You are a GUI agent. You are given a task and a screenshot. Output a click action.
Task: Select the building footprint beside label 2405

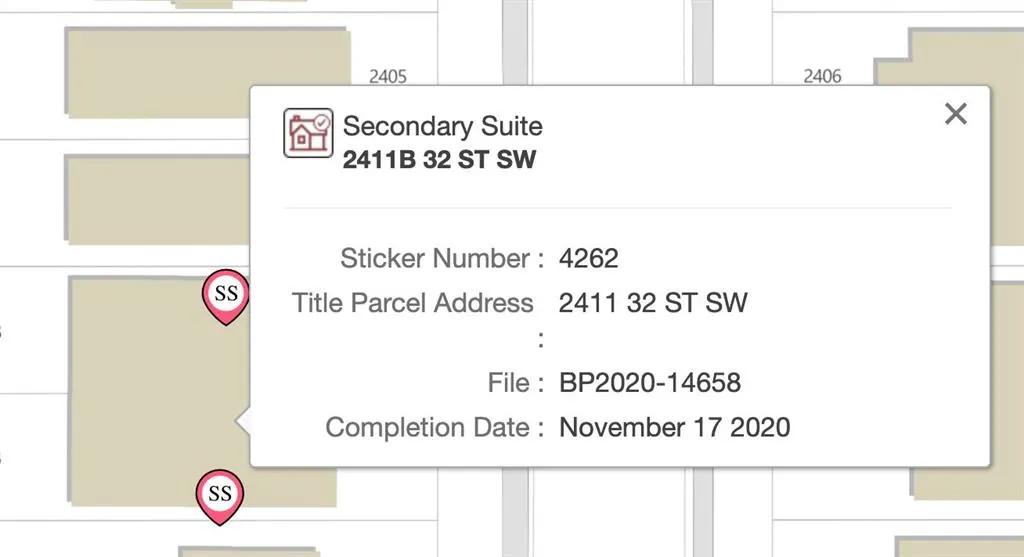tap(208, 72)
